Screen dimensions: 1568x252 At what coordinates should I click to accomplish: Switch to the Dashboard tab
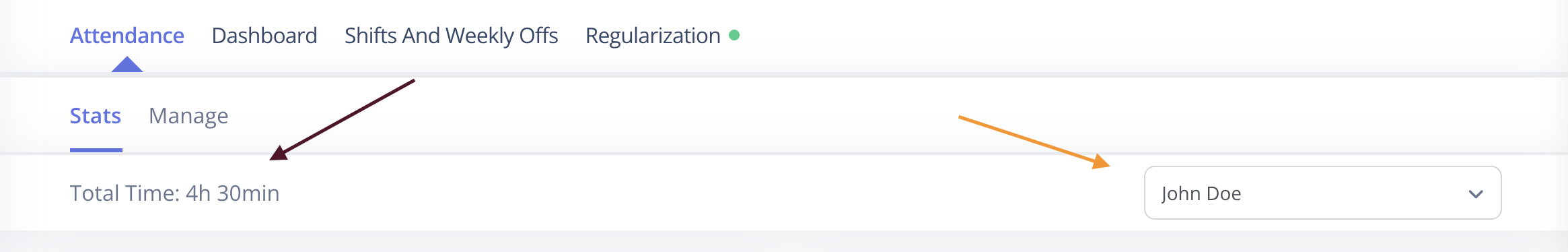click(264, 35)
